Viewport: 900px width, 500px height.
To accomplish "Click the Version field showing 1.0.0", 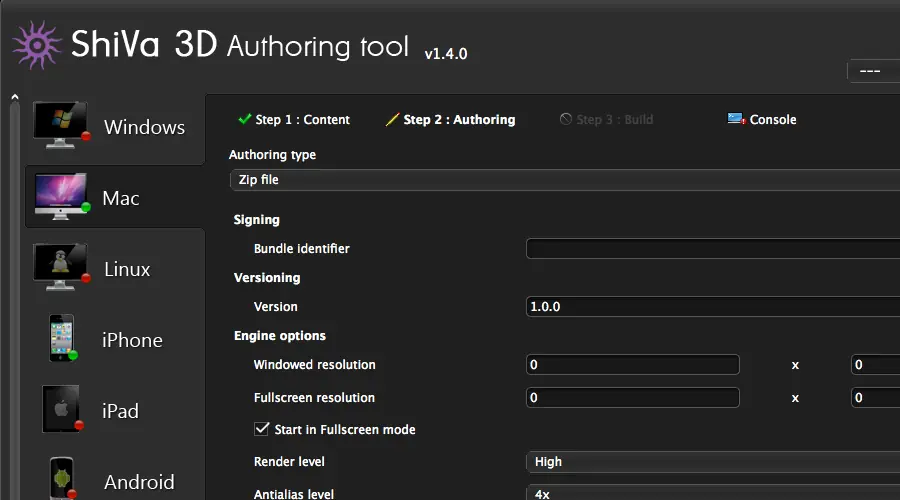I will click(713, 307).
